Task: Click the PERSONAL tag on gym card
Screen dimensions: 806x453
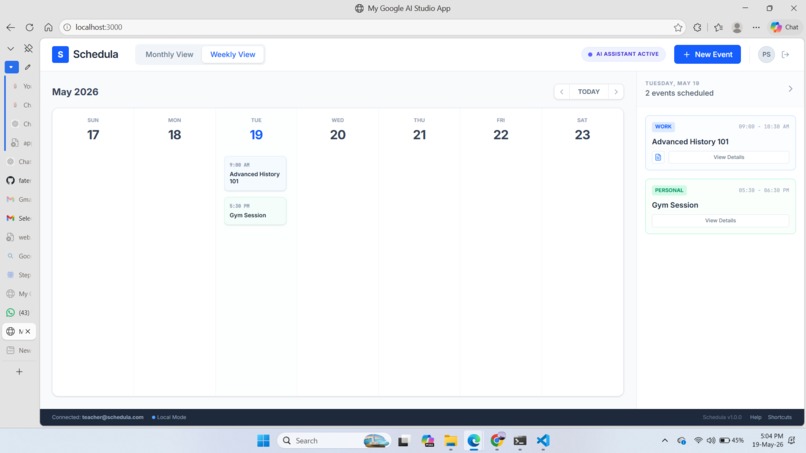Action: (669, 190)
